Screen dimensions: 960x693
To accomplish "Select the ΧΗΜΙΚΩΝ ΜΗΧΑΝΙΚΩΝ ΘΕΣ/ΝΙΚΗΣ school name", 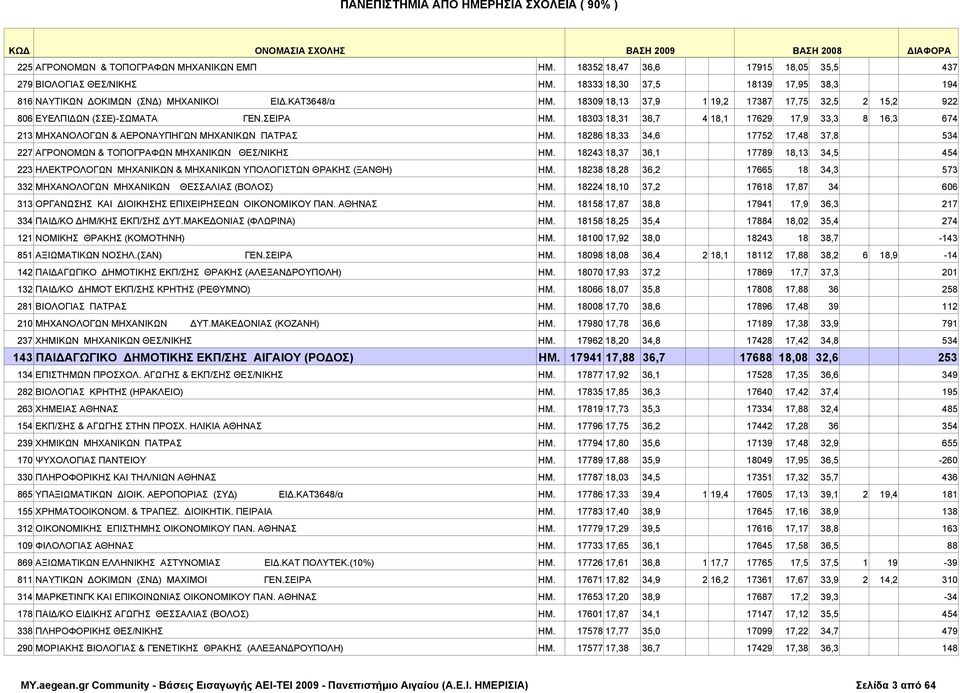I will pyautogui.click(x=114, y=342).
